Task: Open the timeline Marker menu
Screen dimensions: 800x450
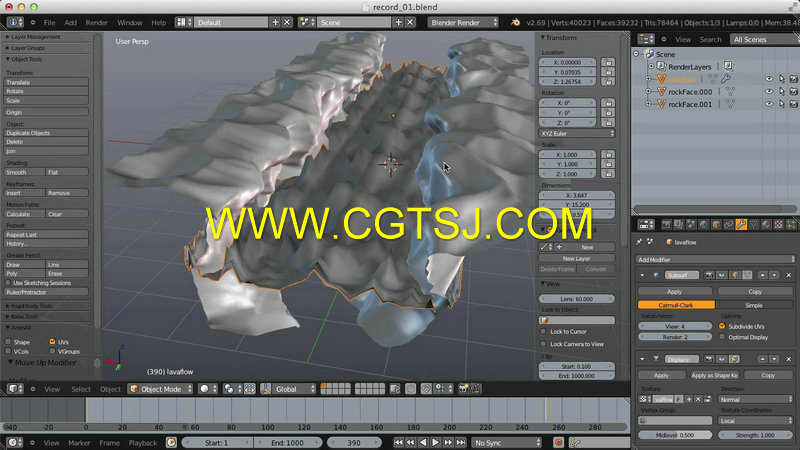Action: pyautogui.click(x=79, y=443)
